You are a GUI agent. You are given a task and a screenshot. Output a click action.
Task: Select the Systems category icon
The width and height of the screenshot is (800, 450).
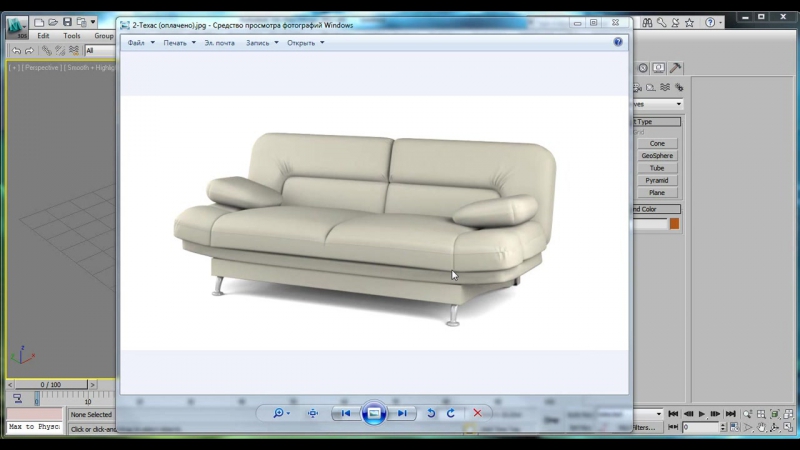pyautogui.click(x=679, y=87)
